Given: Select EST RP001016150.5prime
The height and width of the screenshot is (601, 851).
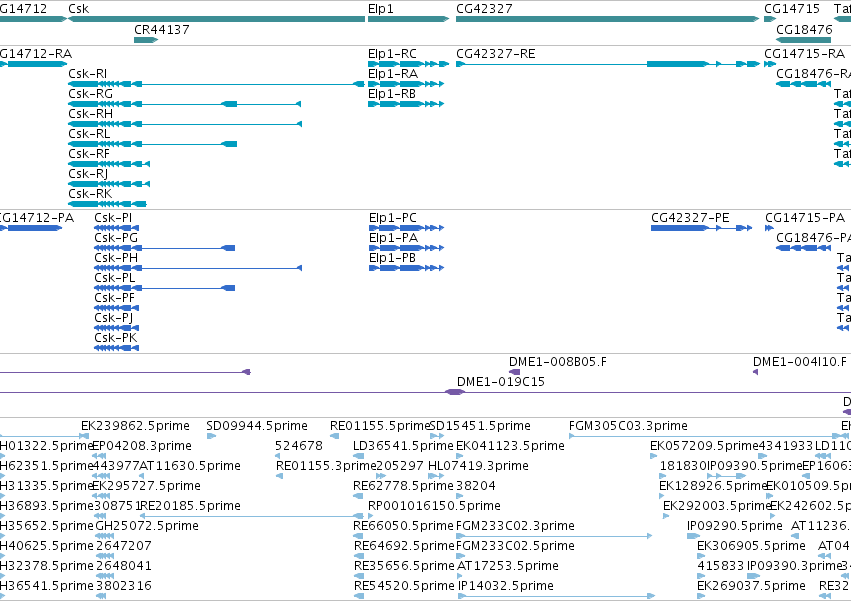Looking at the screenshot, I should pyautogui.click(x=434, y=506).
